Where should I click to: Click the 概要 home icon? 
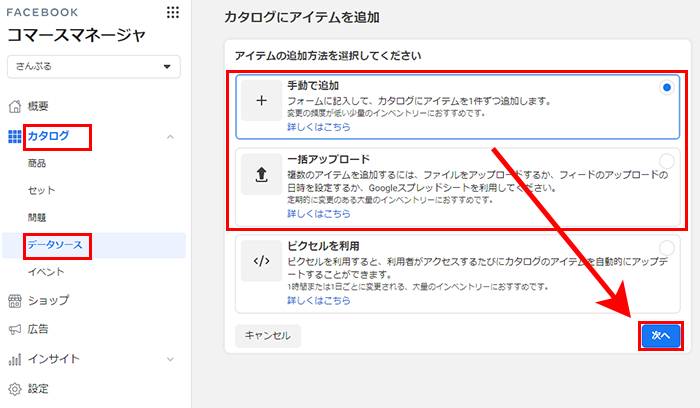[x=15, y=106]
